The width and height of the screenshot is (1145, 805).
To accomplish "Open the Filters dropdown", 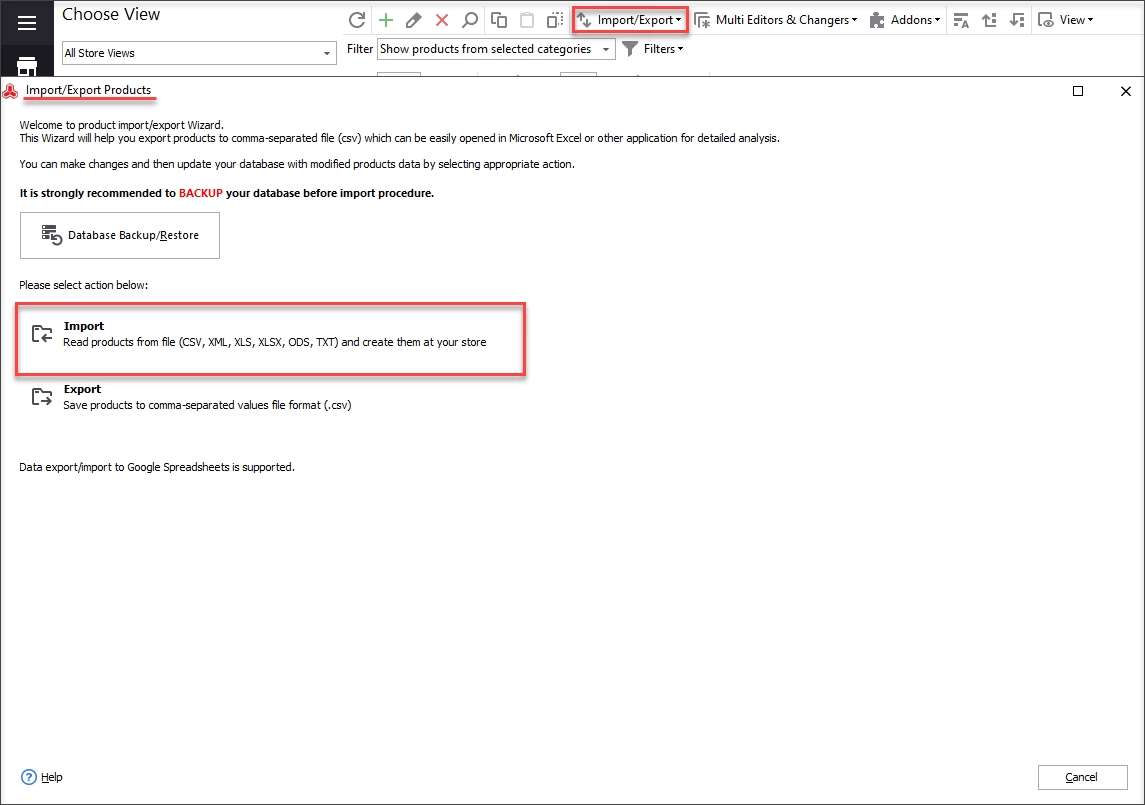I will point(653,49).
